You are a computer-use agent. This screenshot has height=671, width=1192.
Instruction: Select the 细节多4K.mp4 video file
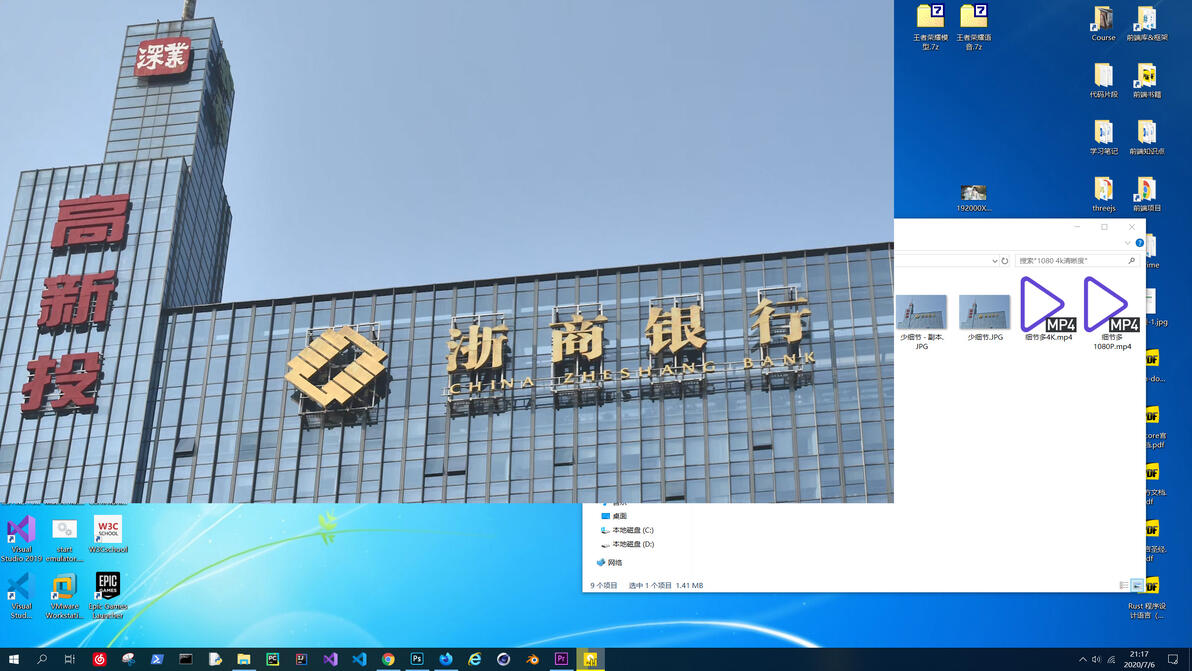pyautogui.click(x=1048, y=309)
